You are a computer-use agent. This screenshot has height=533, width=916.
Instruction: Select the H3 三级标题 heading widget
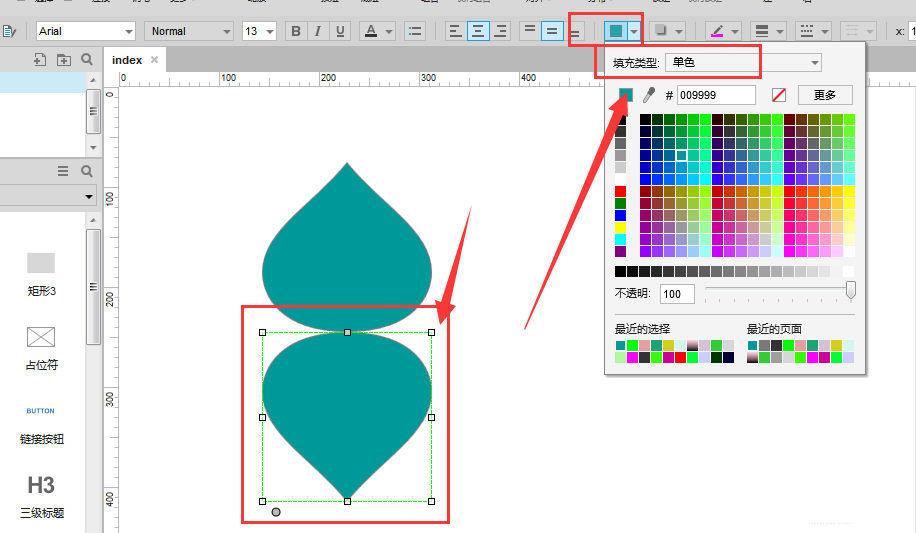pos(41,497)
